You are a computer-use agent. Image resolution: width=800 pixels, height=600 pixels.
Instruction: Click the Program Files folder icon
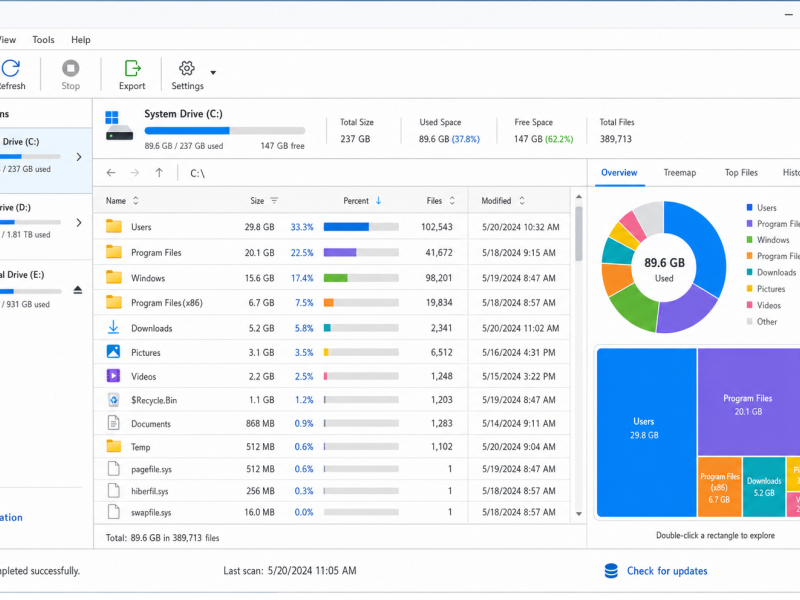(x=114, y=252)
